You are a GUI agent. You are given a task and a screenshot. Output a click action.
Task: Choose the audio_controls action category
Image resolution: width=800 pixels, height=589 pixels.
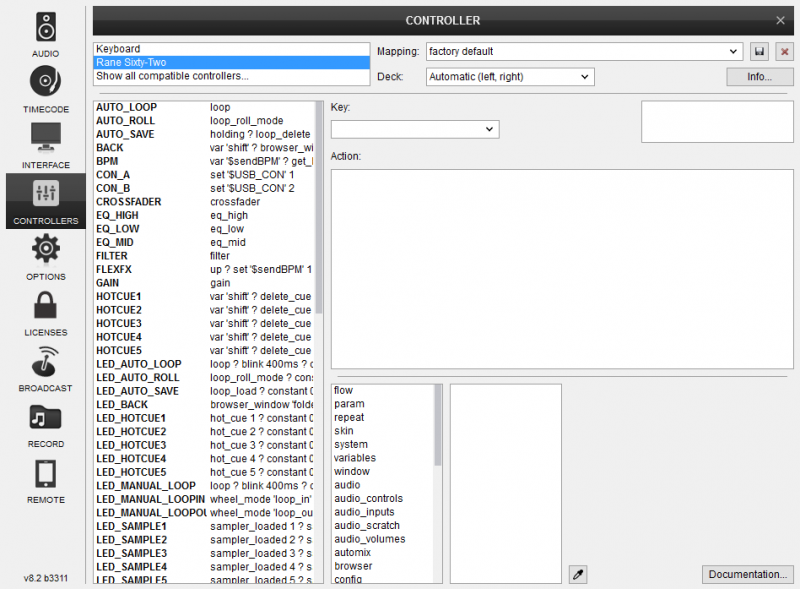[x=383, y=499]
